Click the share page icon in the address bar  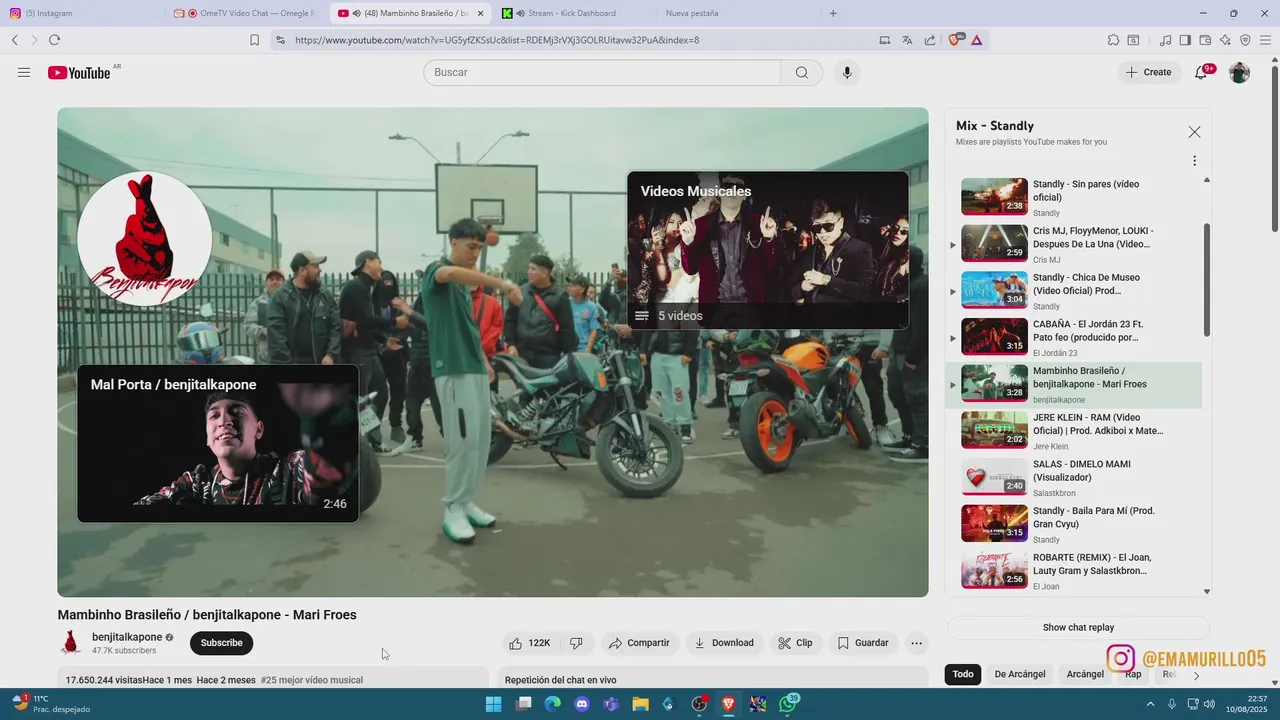[930, 40]
